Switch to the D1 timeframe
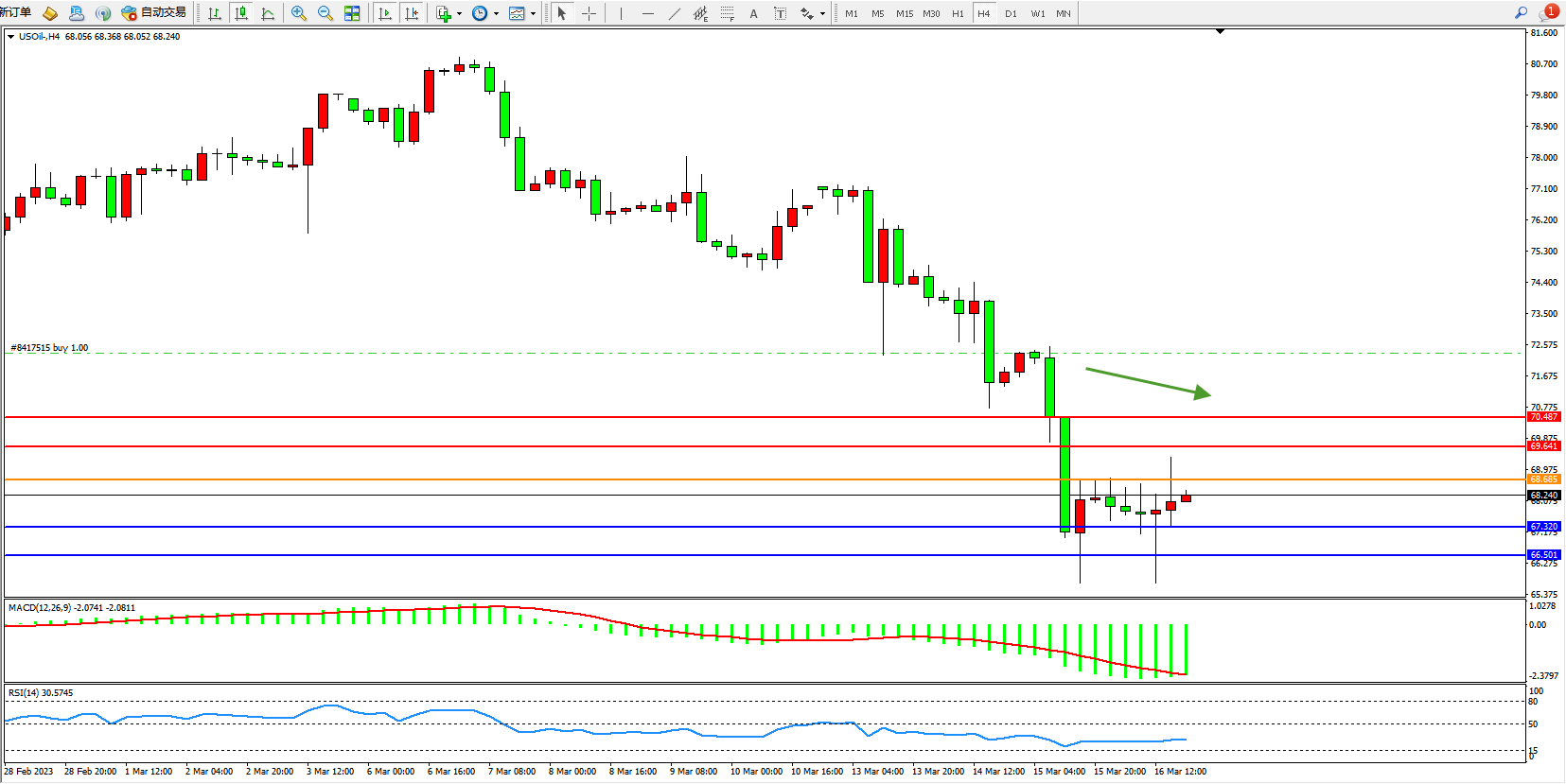The width and height of the screenshot is (1566, 784). (1011, 13)
